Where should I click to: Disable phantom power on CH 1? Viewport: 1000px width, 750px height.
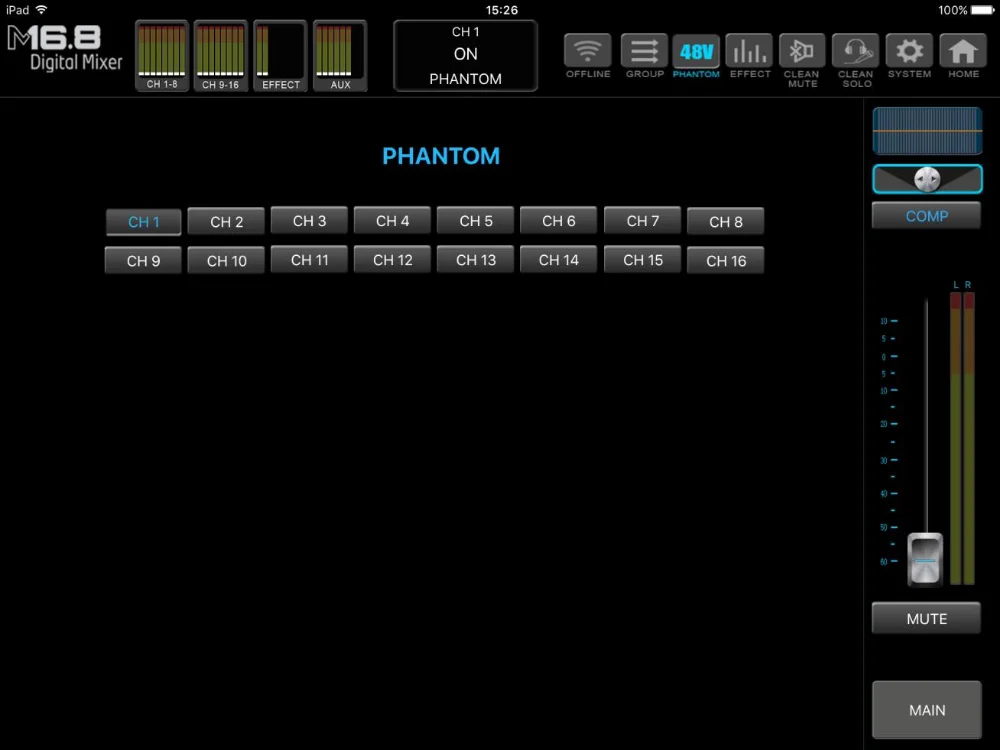click(x=143, y=222)
